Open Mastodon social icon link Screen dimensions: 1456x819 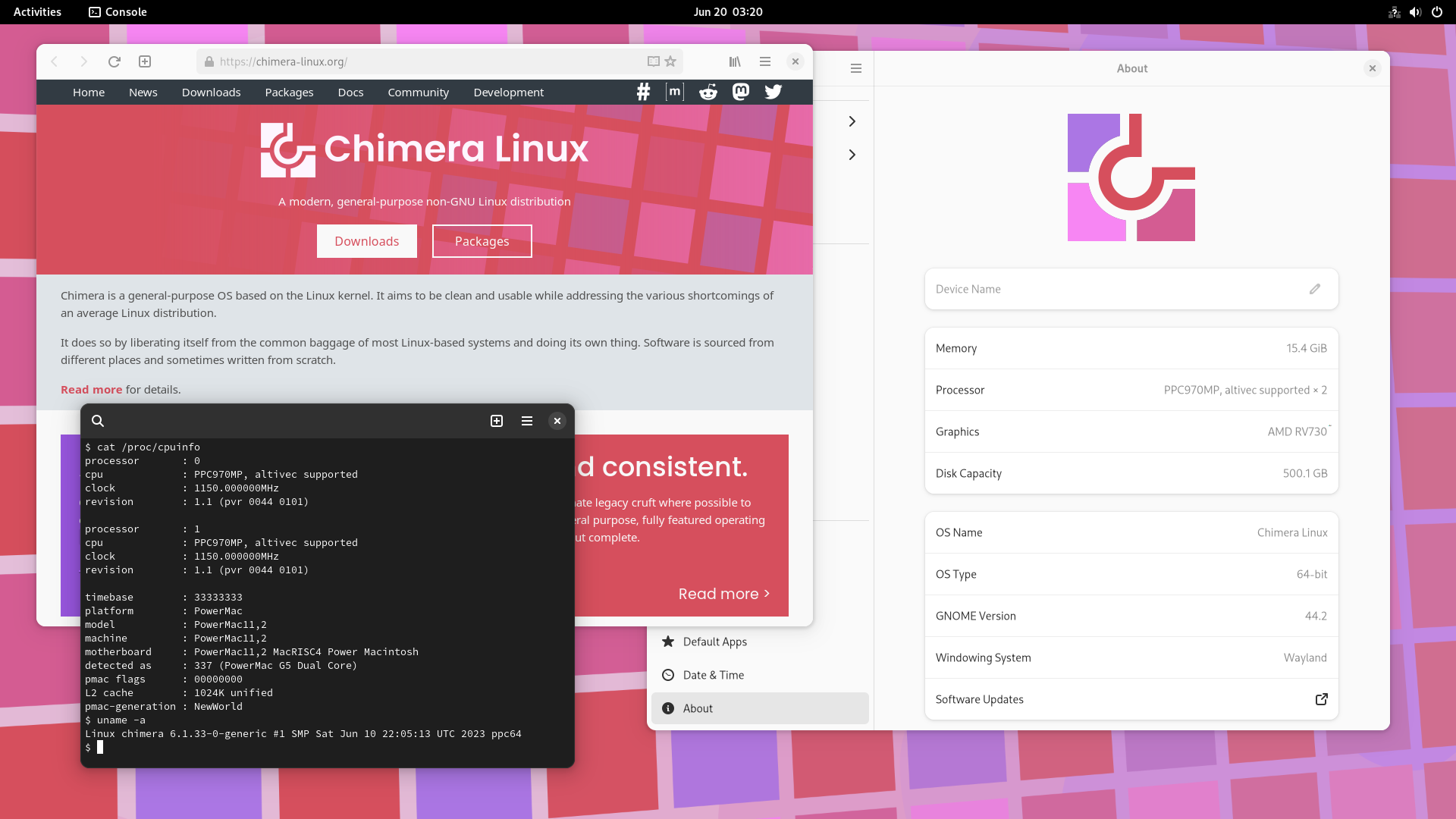(x=741, y=92)
